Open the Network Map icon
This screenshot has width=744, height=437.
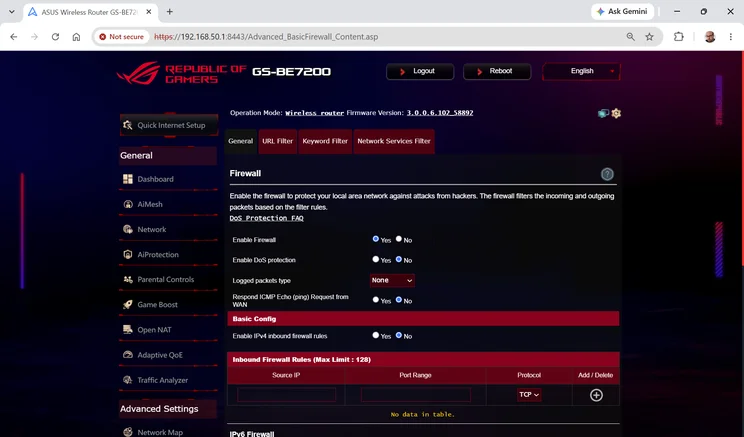(x=128, y=432)
